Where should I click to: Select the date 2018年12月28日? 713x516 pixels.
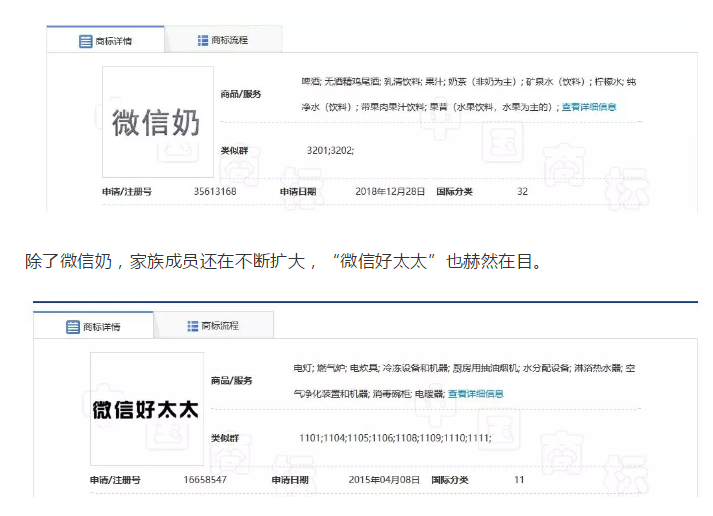point(390,191)
